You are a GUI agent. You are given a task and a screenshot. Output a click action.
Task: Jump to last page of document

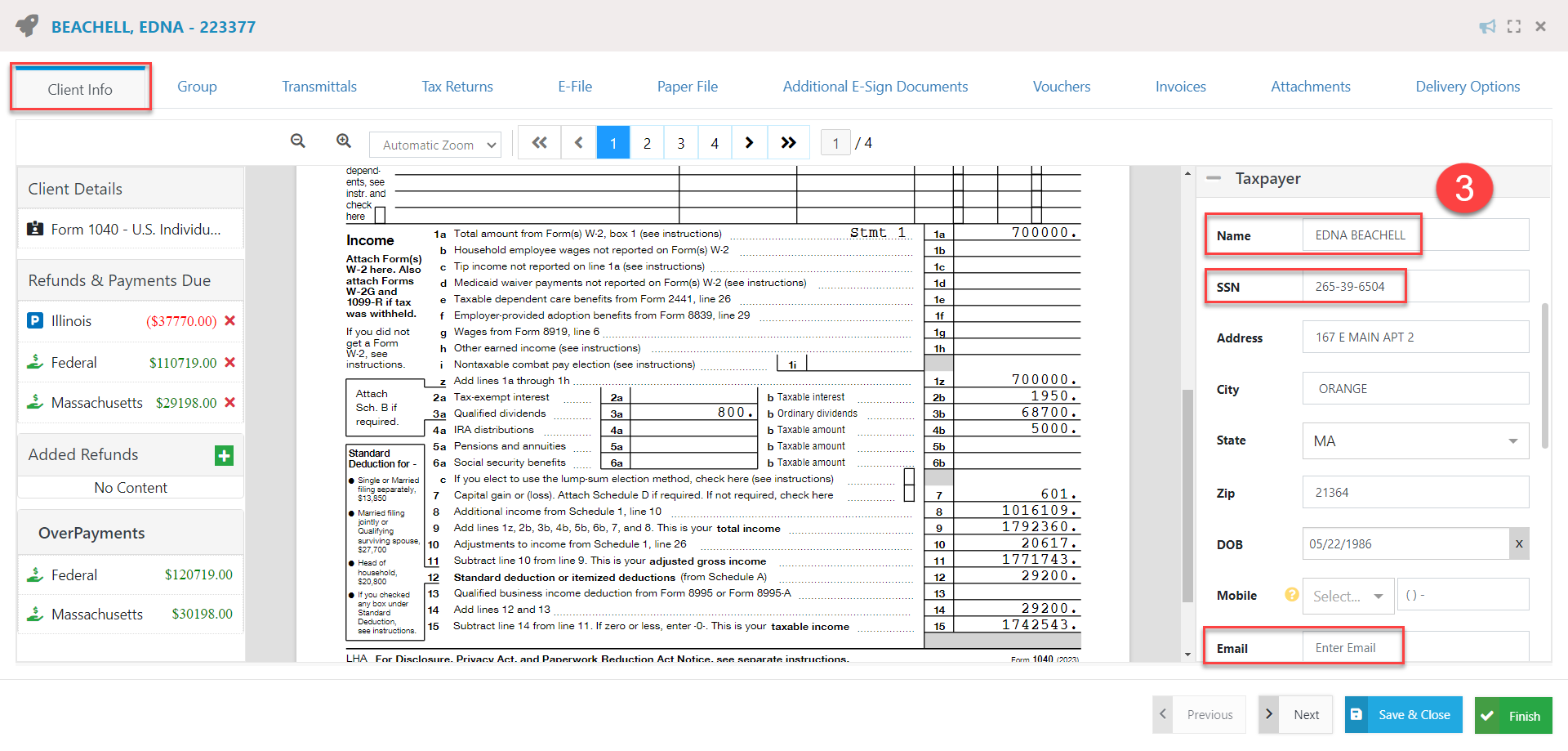coord(788,143)
